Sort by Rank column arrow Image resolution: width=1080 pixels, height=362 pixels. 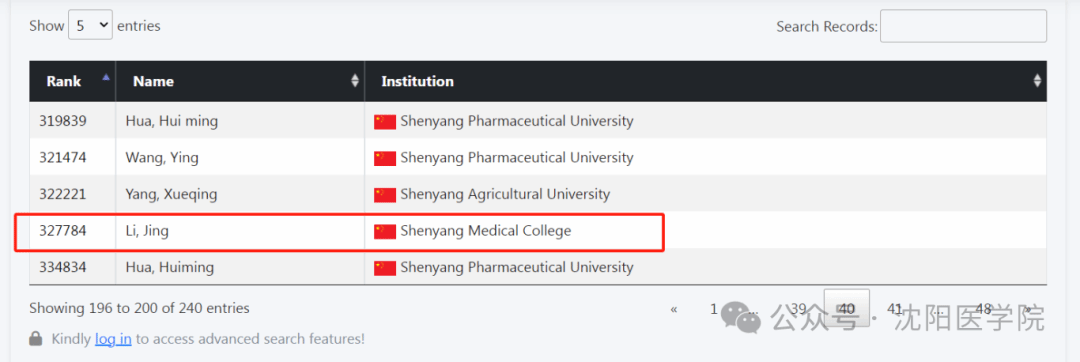pyautogui.click(x=105, y=78)
